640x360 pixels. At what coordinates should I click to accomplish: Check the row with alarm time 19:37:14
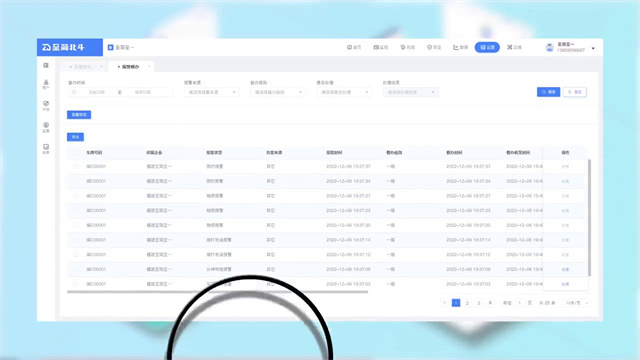75,240
